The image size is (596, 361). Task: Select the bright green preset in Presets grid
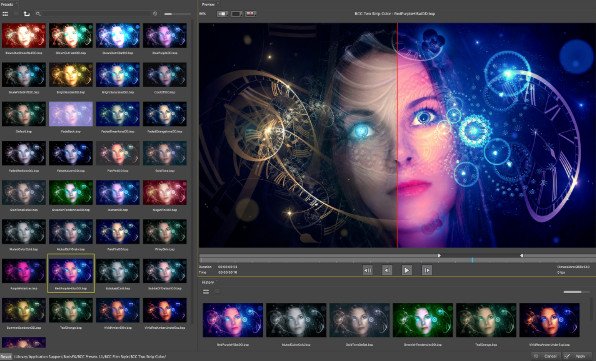tap(71, 192)
